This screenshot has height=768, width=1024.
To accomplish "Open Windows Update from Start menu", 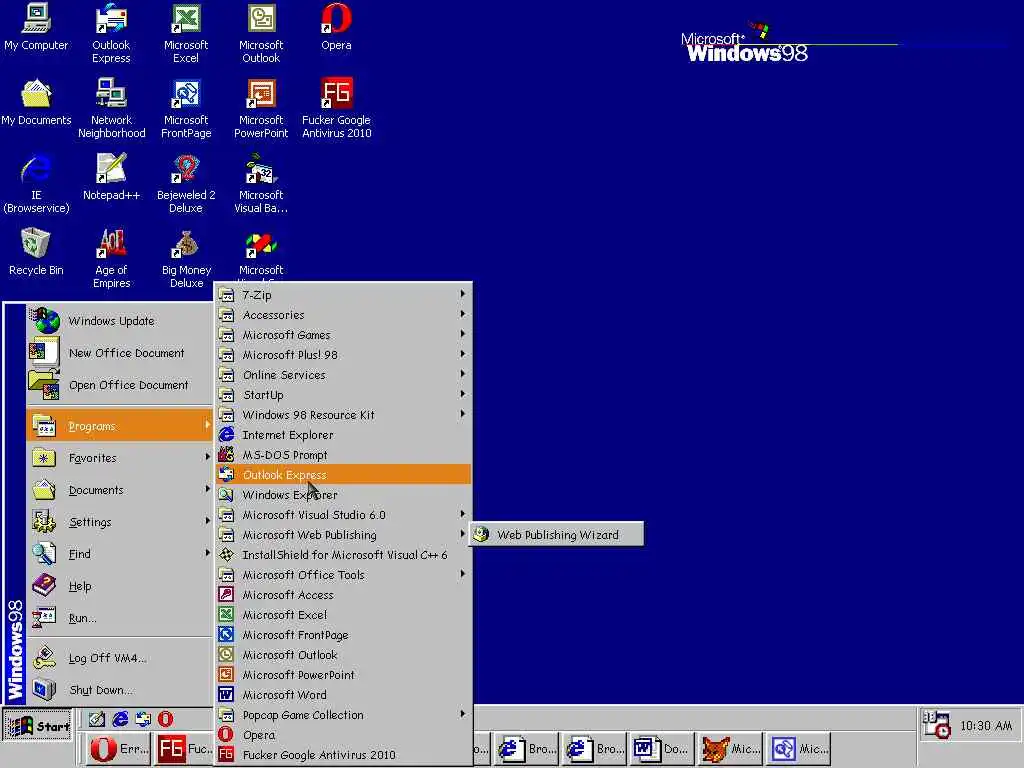I will click(x=120, y=321).
